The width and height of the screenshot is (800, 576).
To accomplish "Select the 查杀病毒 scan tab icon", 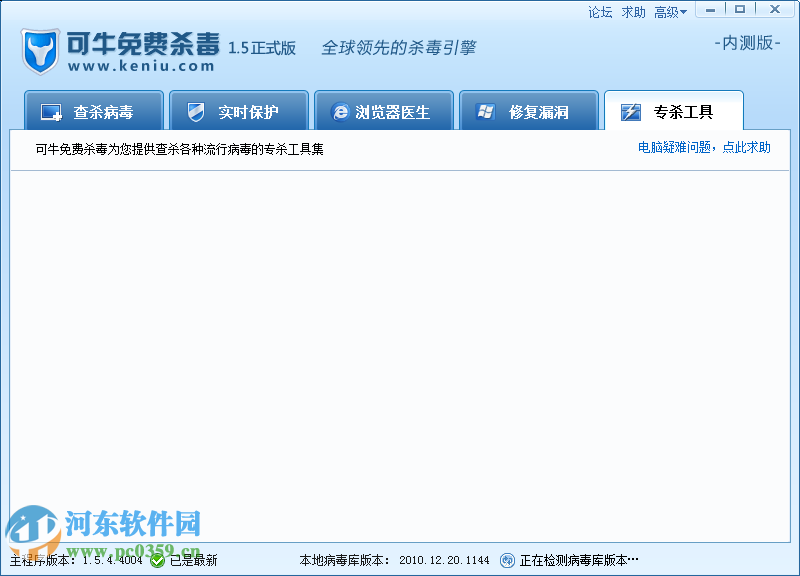I will [52, 112].
